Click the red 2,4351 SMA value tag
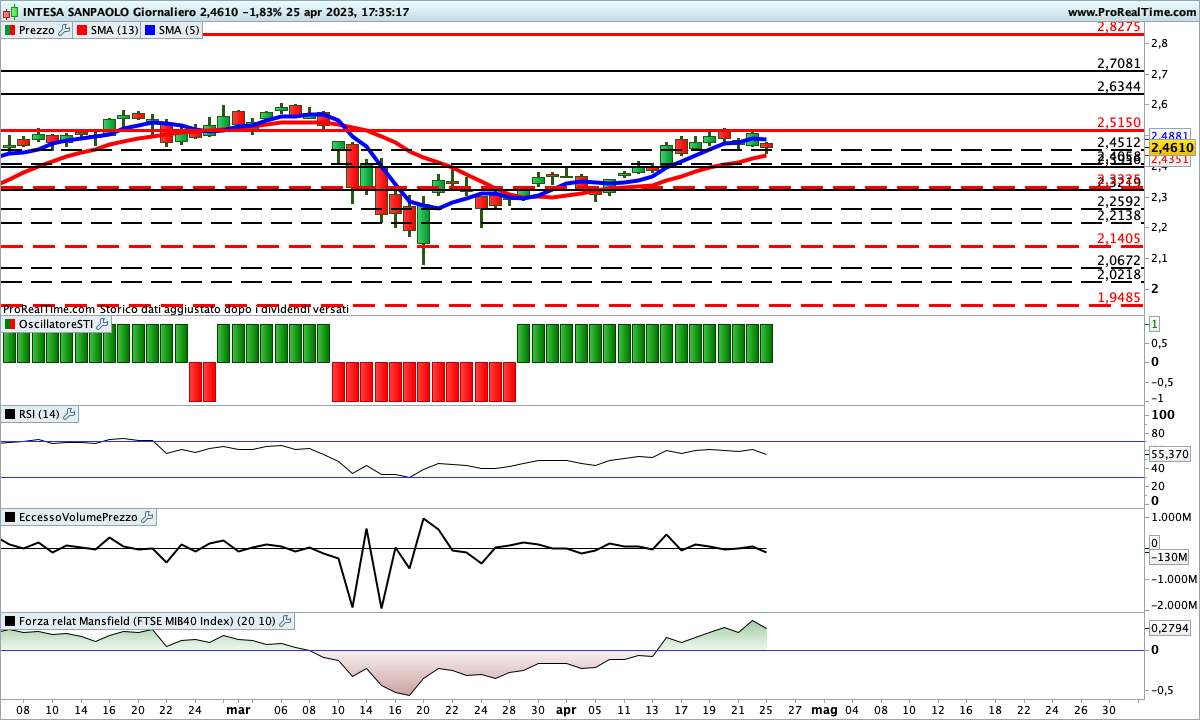The height and width of the screenshot is (720, 1200). [1169, 159]
